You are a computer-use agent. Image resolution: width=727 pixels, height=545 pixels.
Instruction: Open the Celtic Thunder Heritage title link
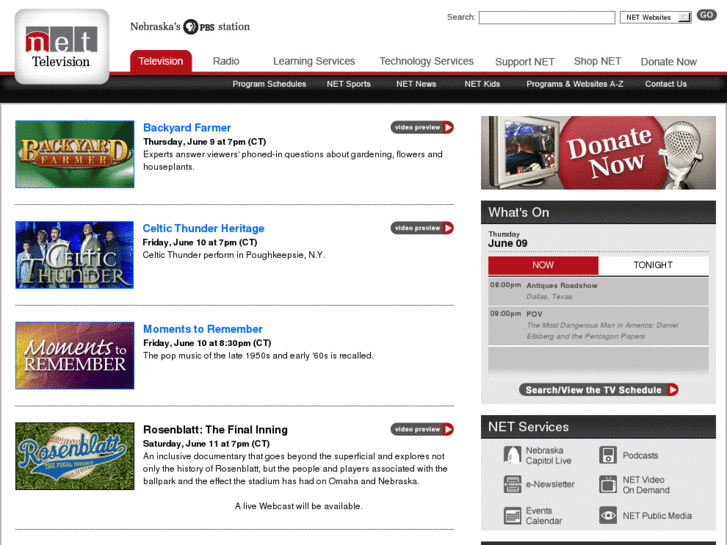click(x=204, y=228)
